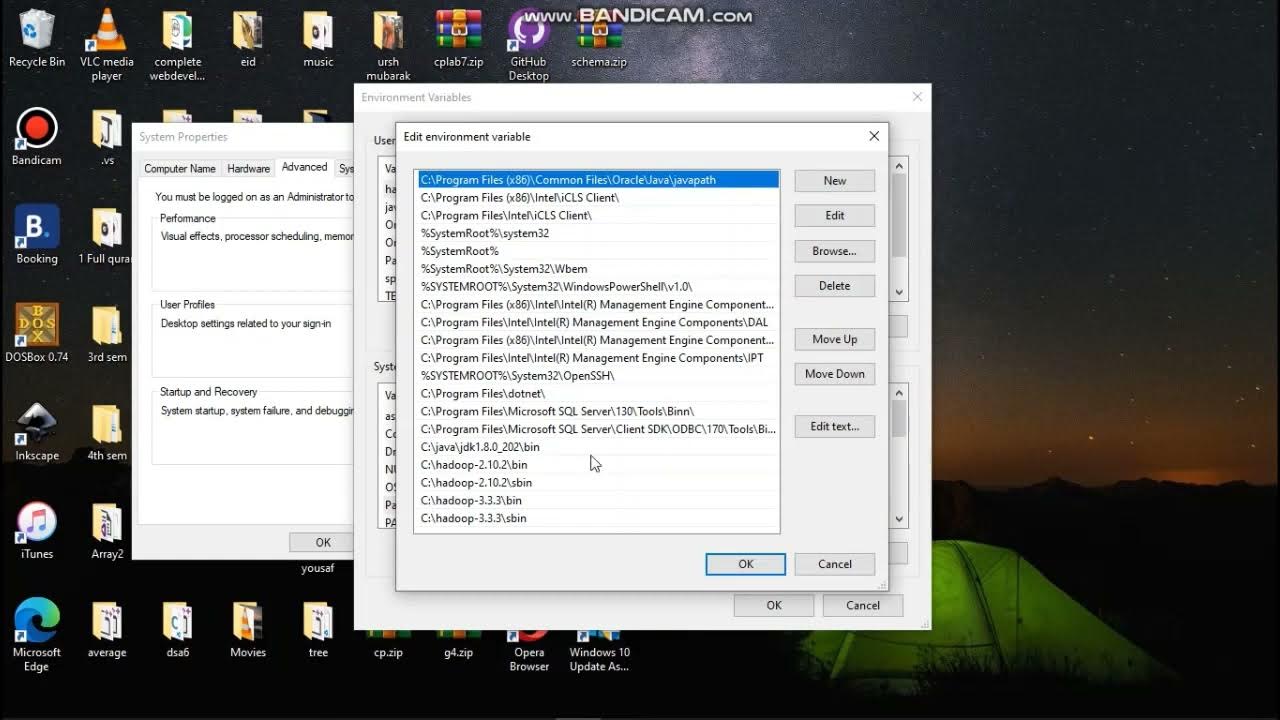This screenshot has width=1280, height=720.
Task: Select %SystemRoot%\system32 entry
Action: click(597, 233)
